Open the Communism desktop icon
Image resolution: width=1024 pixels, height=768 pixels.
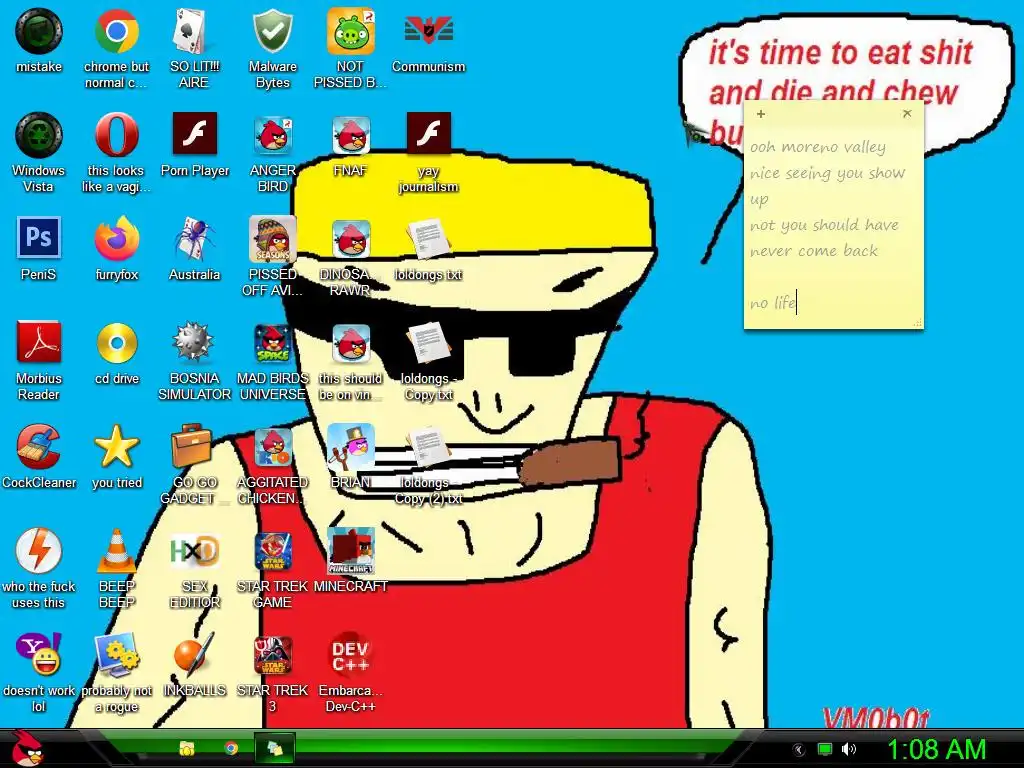point(428,31)
